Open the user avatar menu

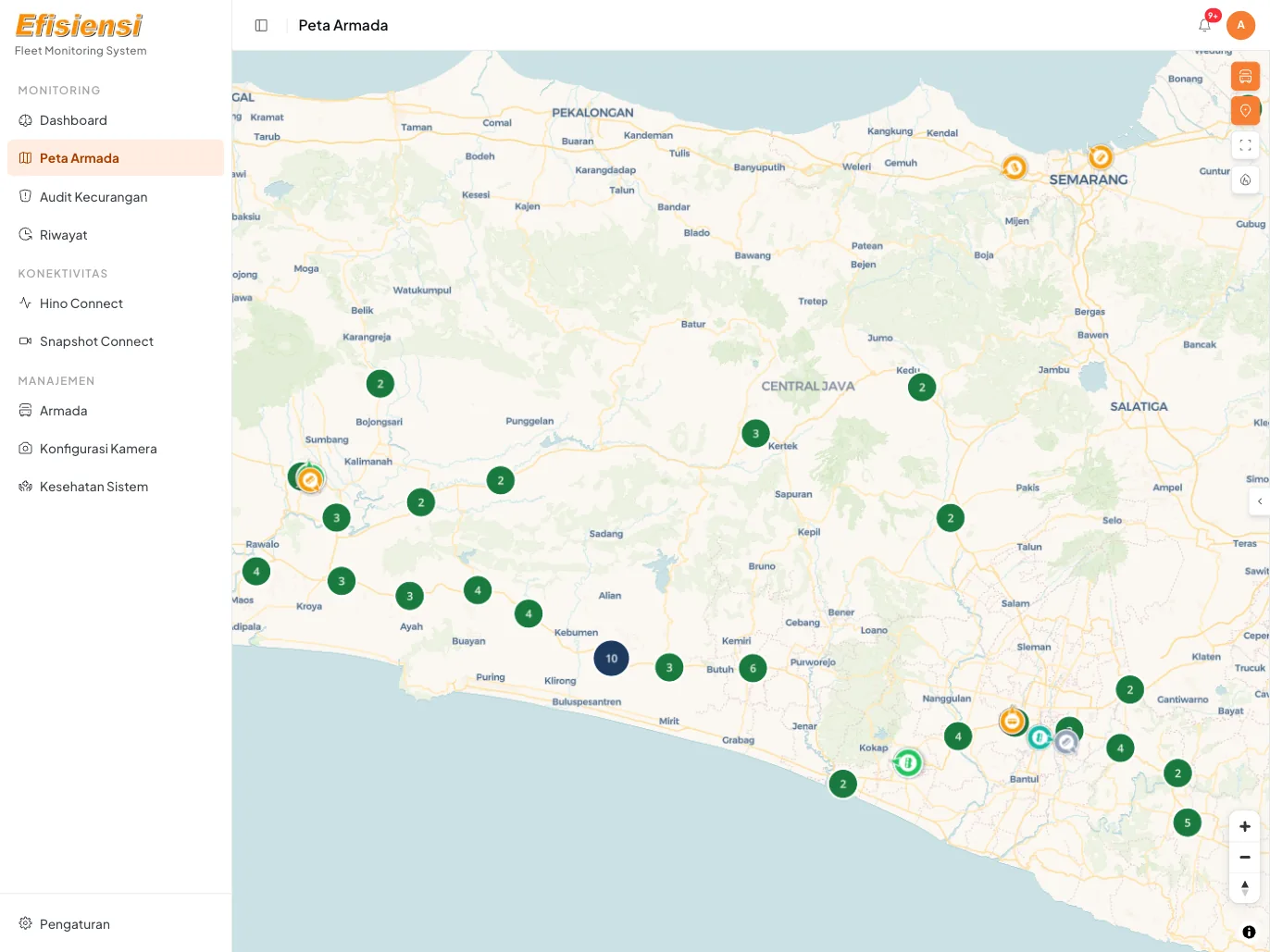[1240, 25]
